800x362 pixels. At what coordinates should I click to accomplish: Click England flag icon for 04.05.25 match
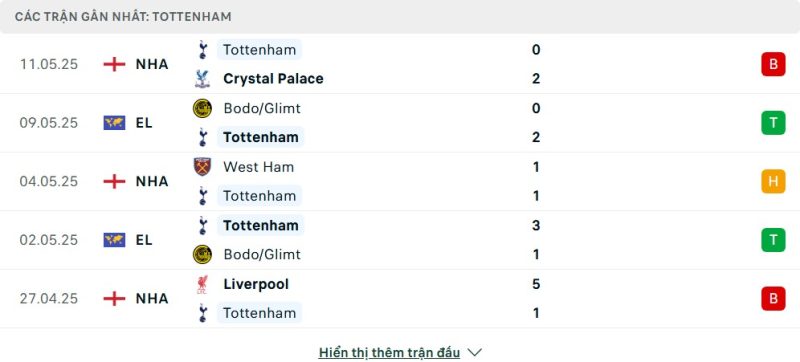point(114,182)
